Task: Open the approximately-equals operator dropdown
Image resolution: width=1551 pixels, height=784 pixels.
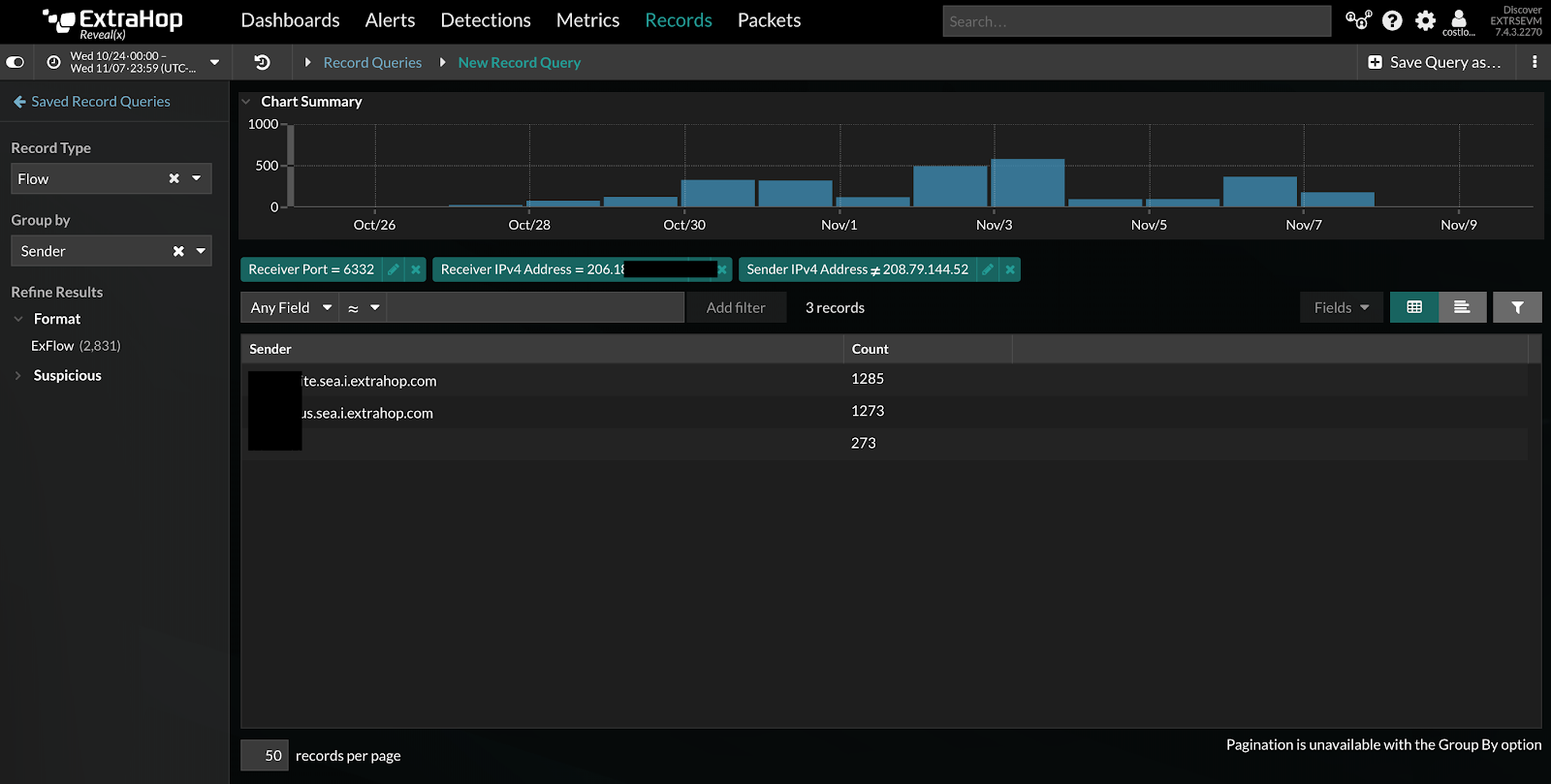Action: [363, 307]
